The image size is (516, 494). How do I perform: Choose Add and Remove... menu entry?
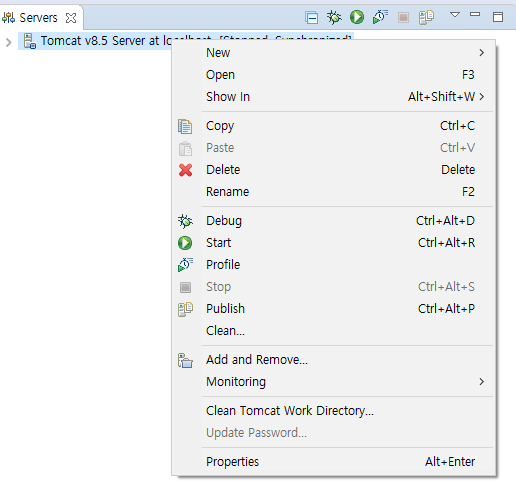pos(334,360)
